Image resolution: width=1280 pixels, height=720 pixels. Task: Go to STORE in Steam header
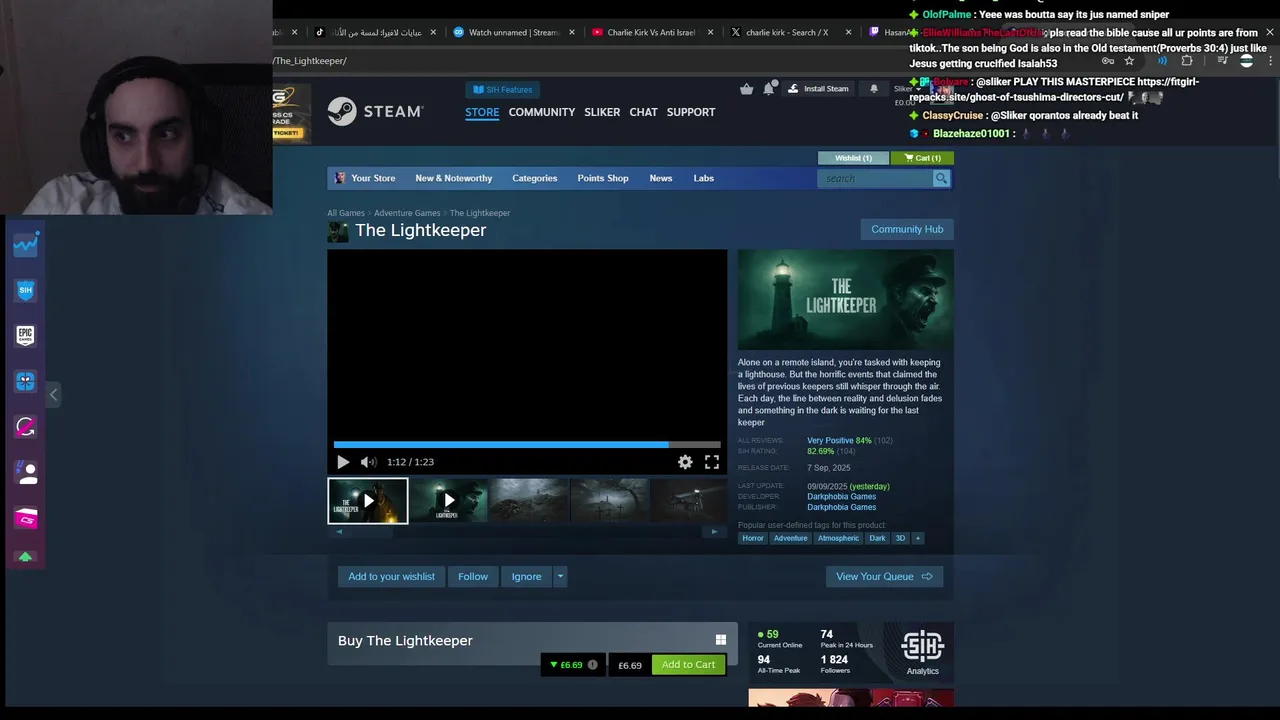click(x=482, y=112)
